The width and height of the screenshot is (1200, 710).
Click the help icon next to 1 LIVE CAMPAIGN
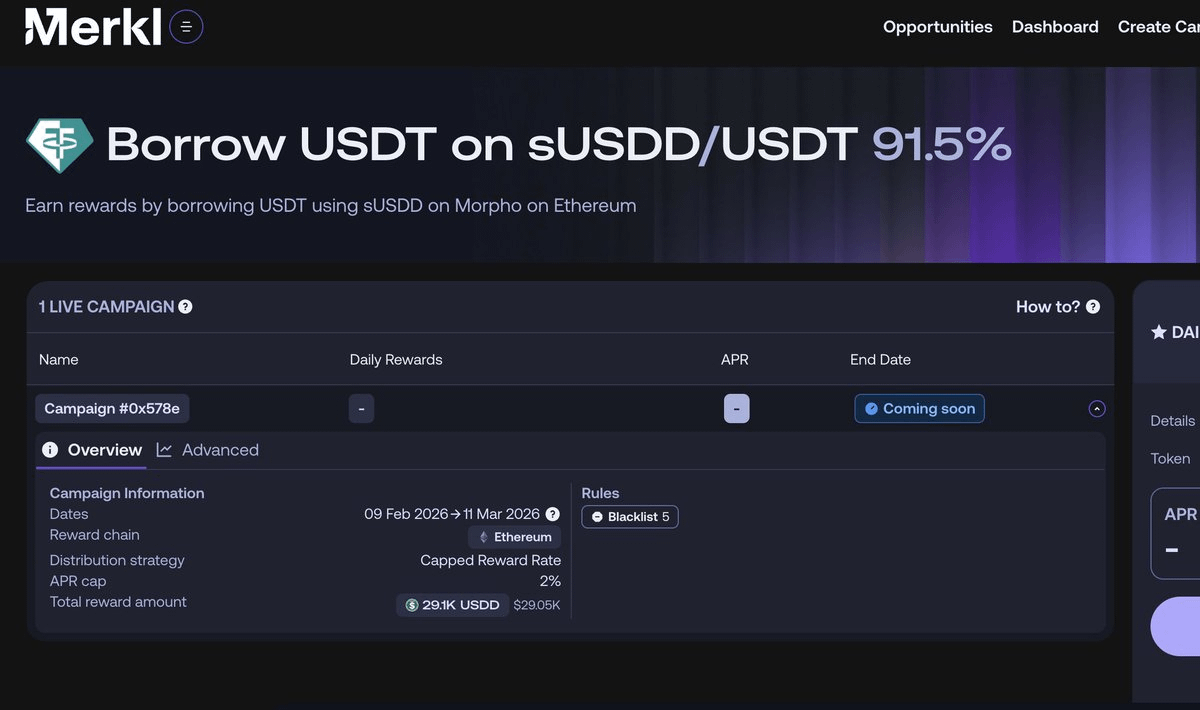pos(185,307)
